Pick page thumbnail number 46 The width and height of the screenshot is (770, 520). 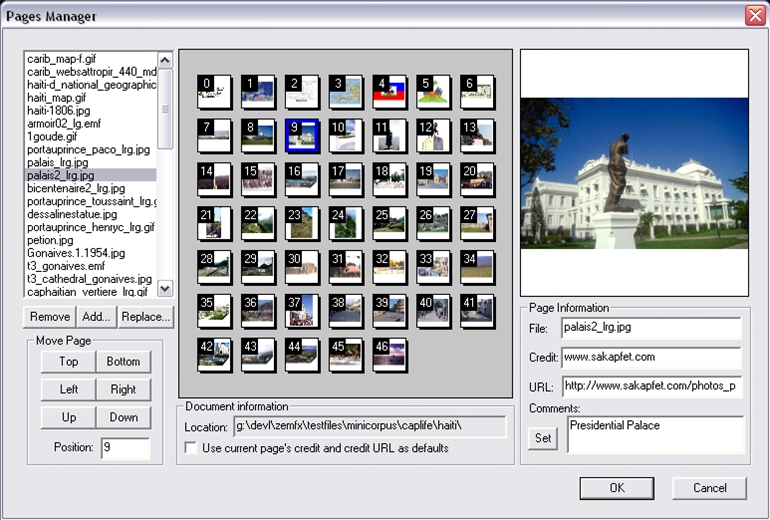pos(389,355)
